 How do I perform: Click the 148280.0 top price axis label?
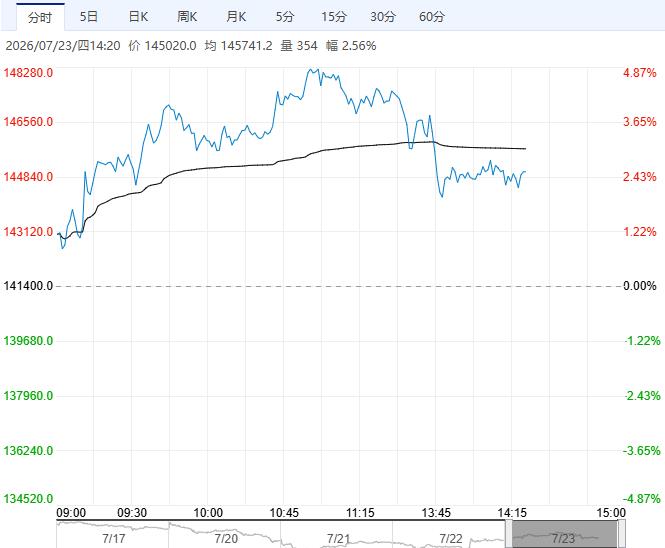click(x=28, y=73)
